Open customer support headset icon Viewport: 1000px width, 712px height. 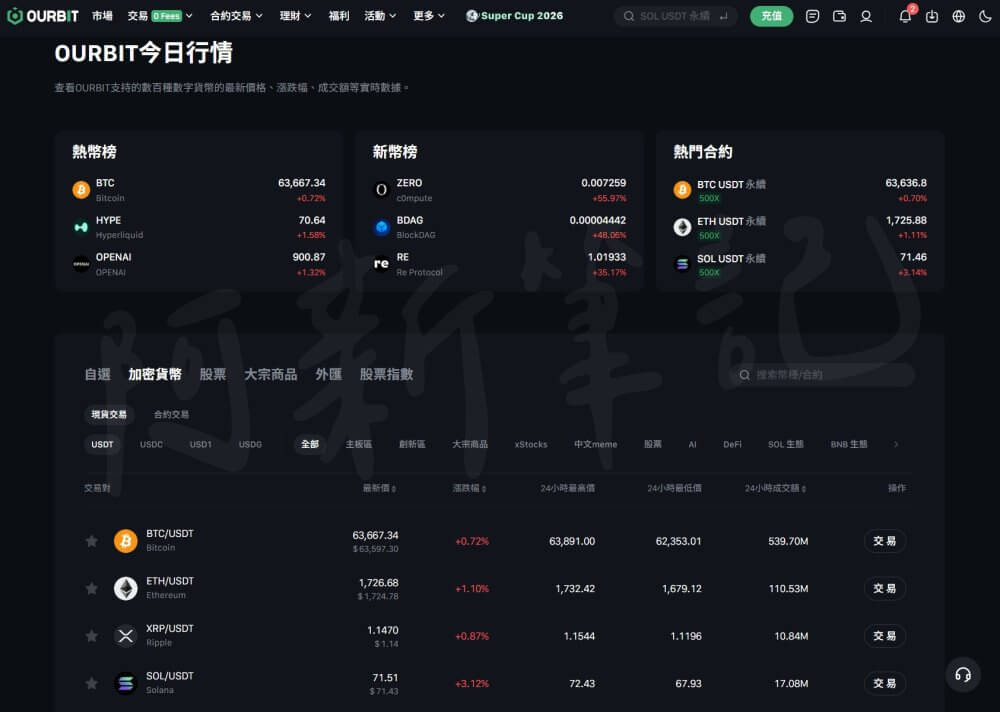pos(963,674)
